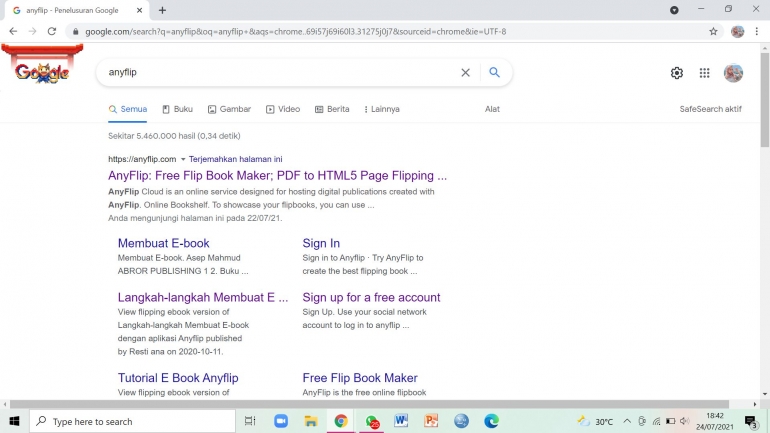Open Sign up for a free account link

(371, 297)
